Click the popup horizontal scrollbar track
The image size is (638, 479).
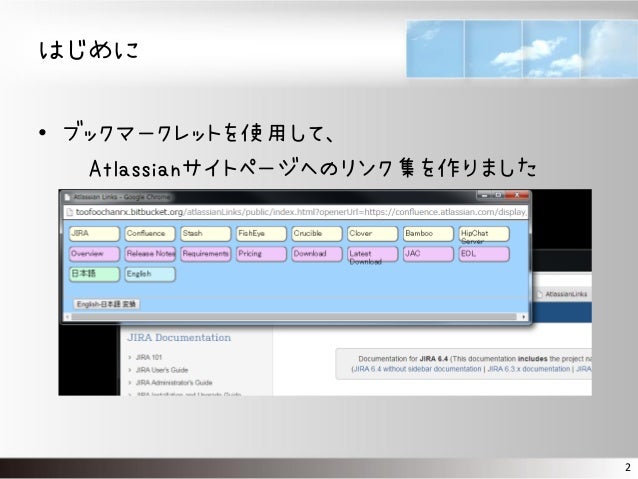pyautogui.click(x=294, y=317)
